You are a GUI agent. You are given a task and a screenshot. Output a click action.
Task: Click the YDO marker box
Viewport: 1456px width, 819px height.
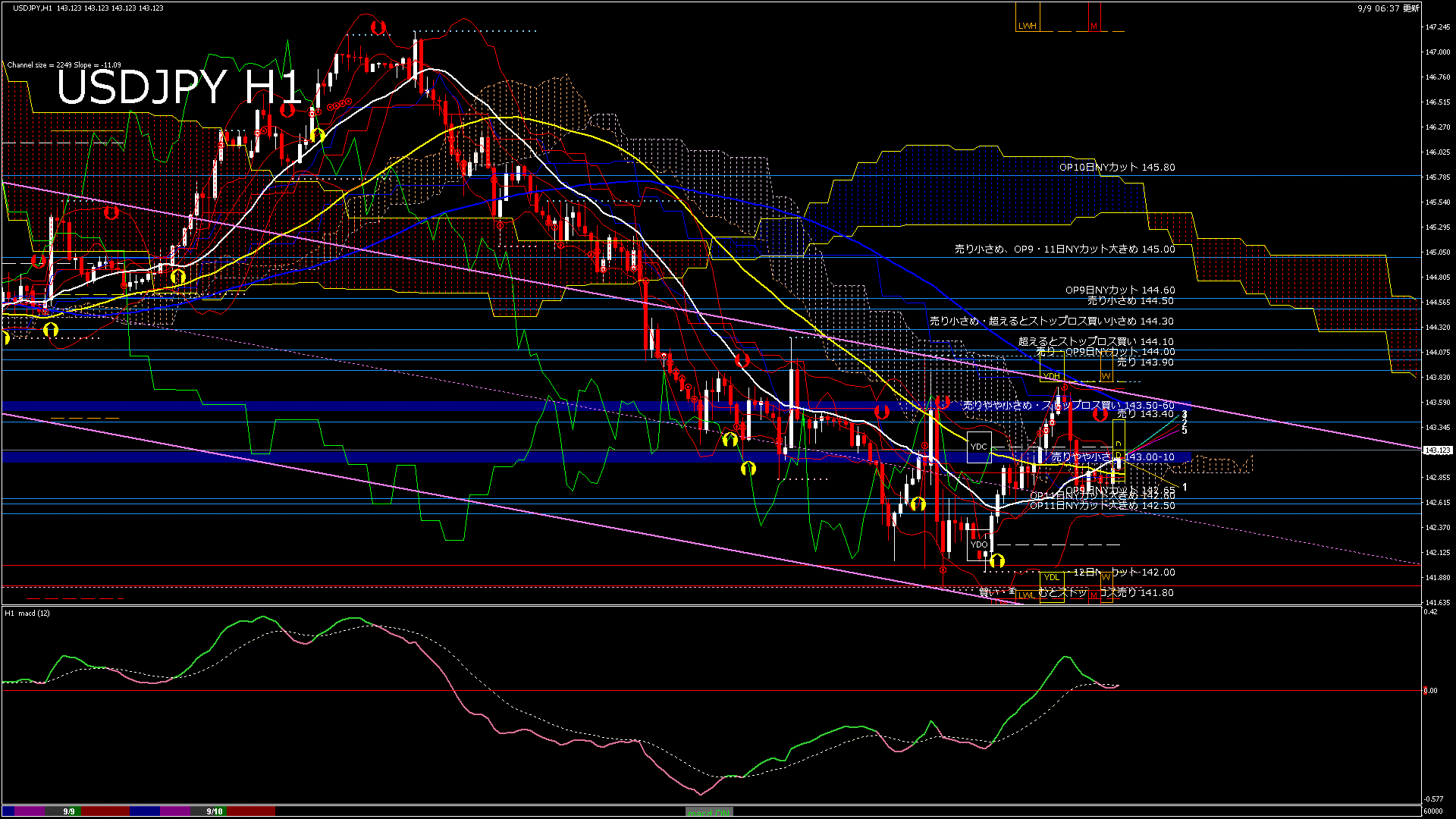979,544
